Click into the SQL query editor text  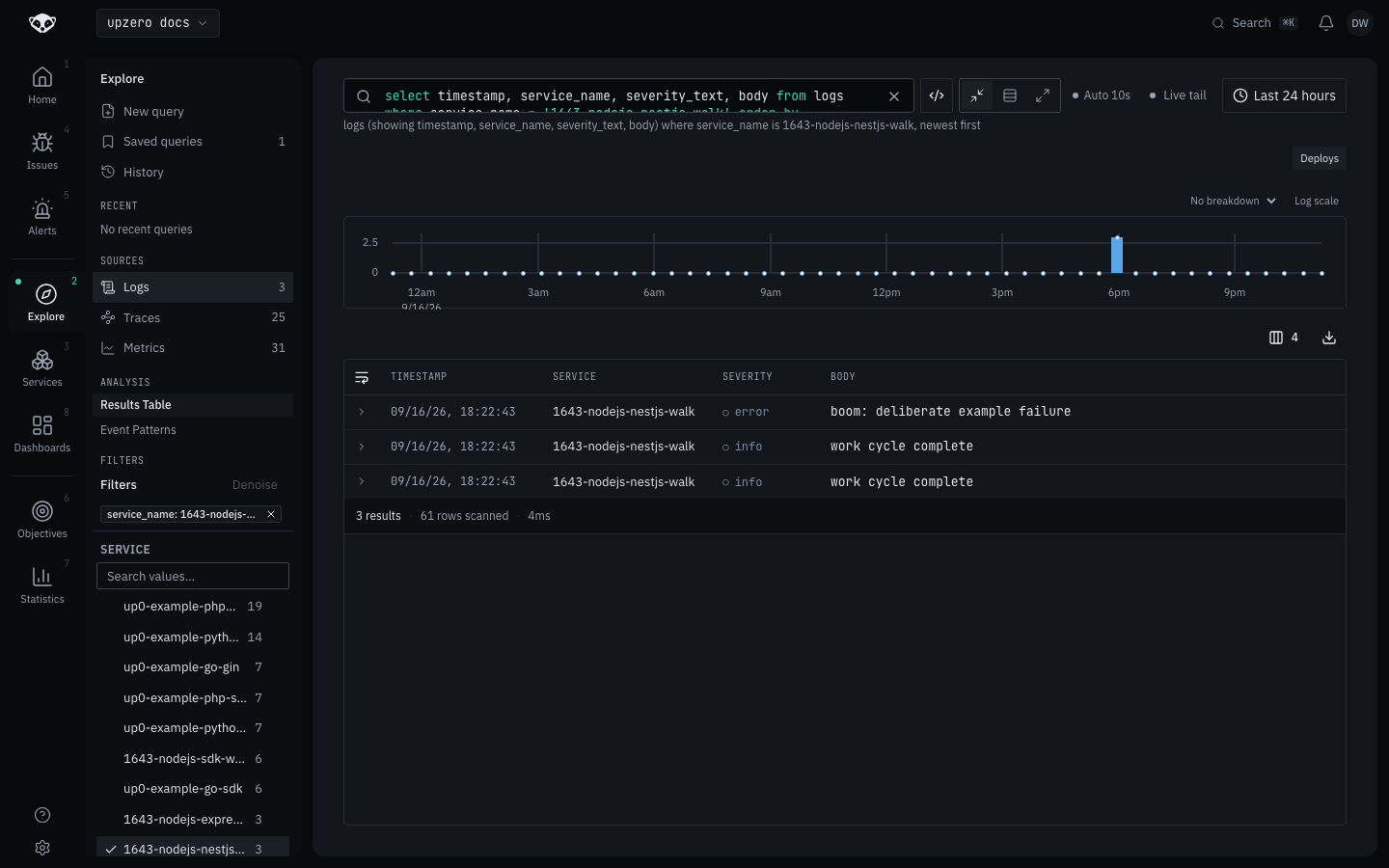pos(628,95)
